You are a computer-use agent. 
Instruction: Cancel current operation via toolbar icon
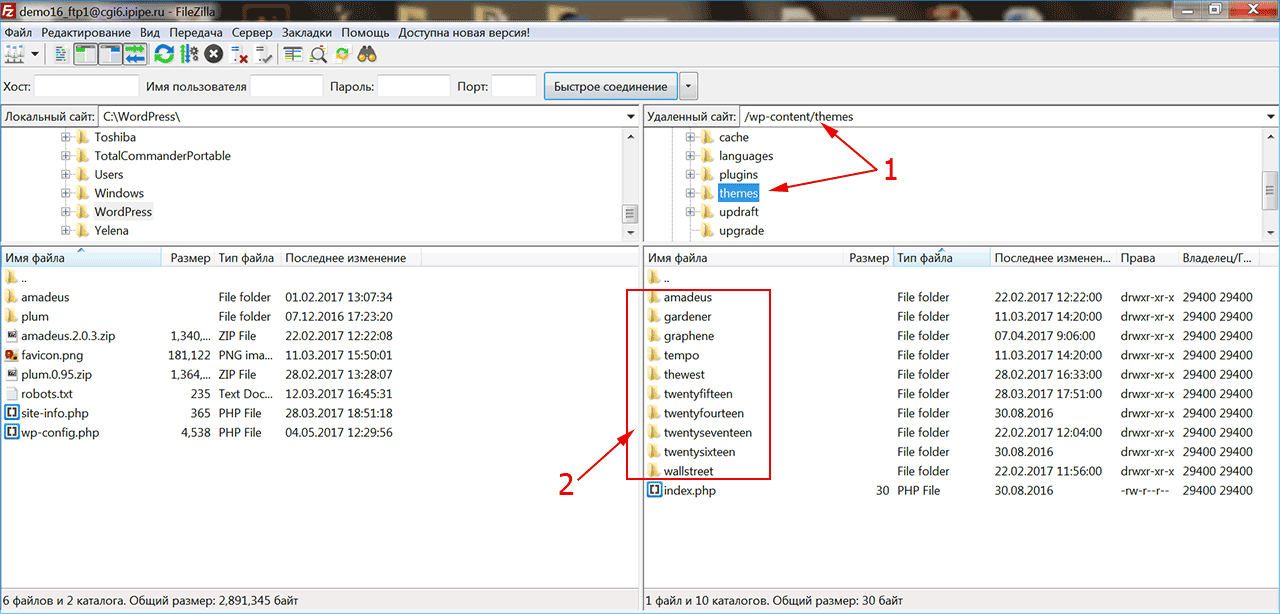pos(213,54)
